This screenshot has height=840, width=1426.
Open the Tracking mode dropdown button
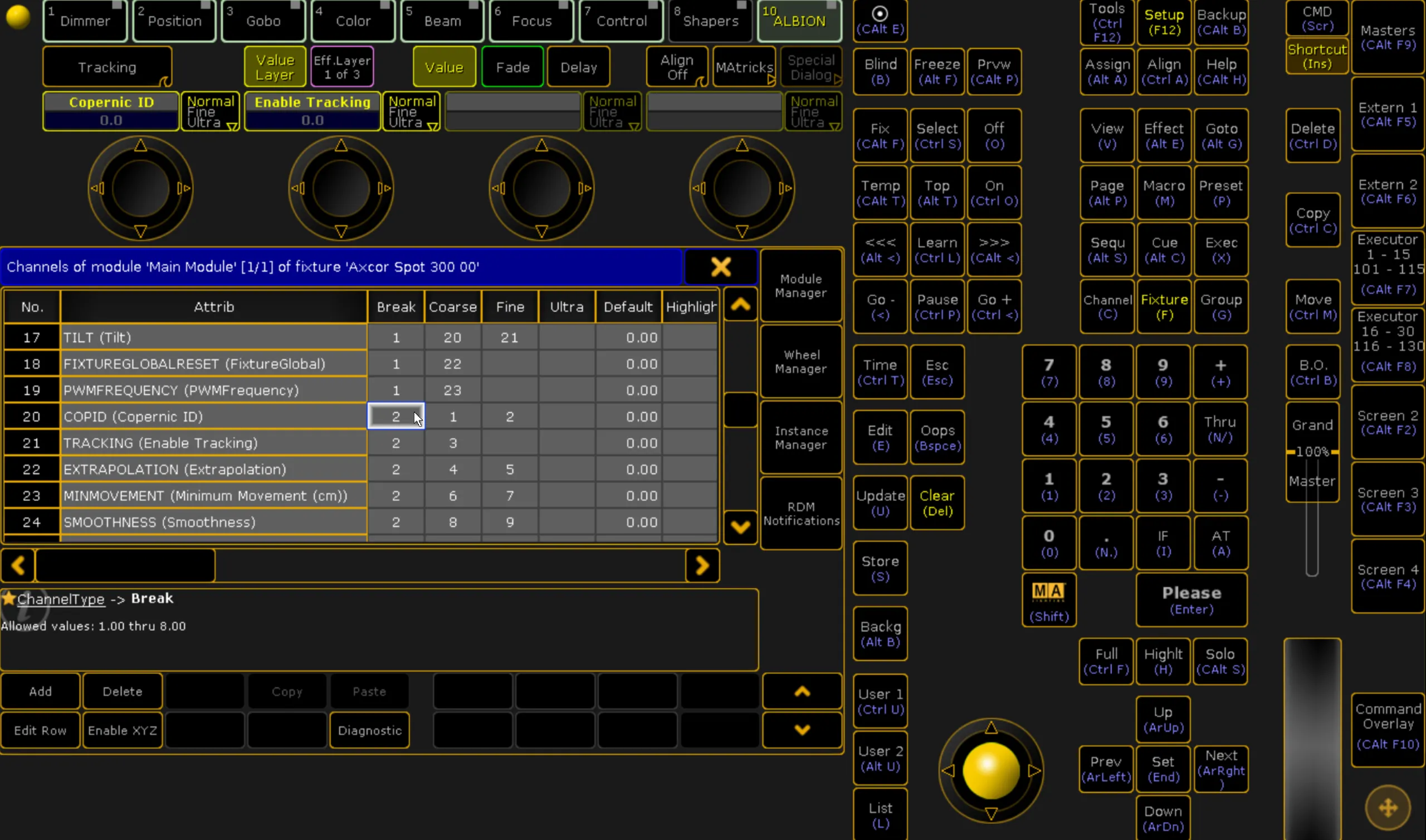(107, 67)
